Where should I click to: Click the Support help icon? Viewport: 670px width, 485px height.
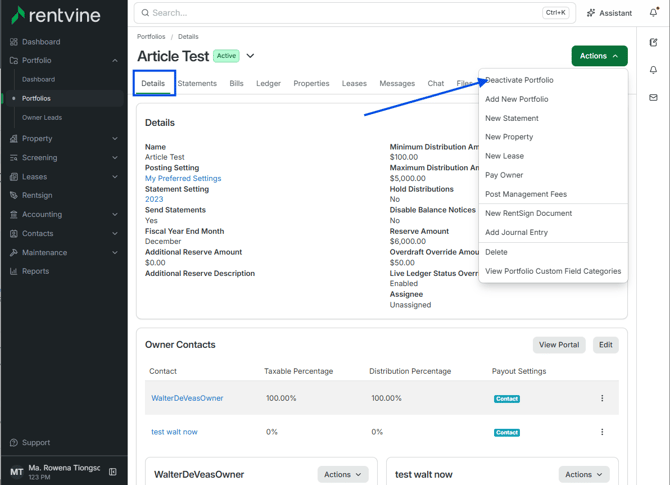[x=14, y=443]
